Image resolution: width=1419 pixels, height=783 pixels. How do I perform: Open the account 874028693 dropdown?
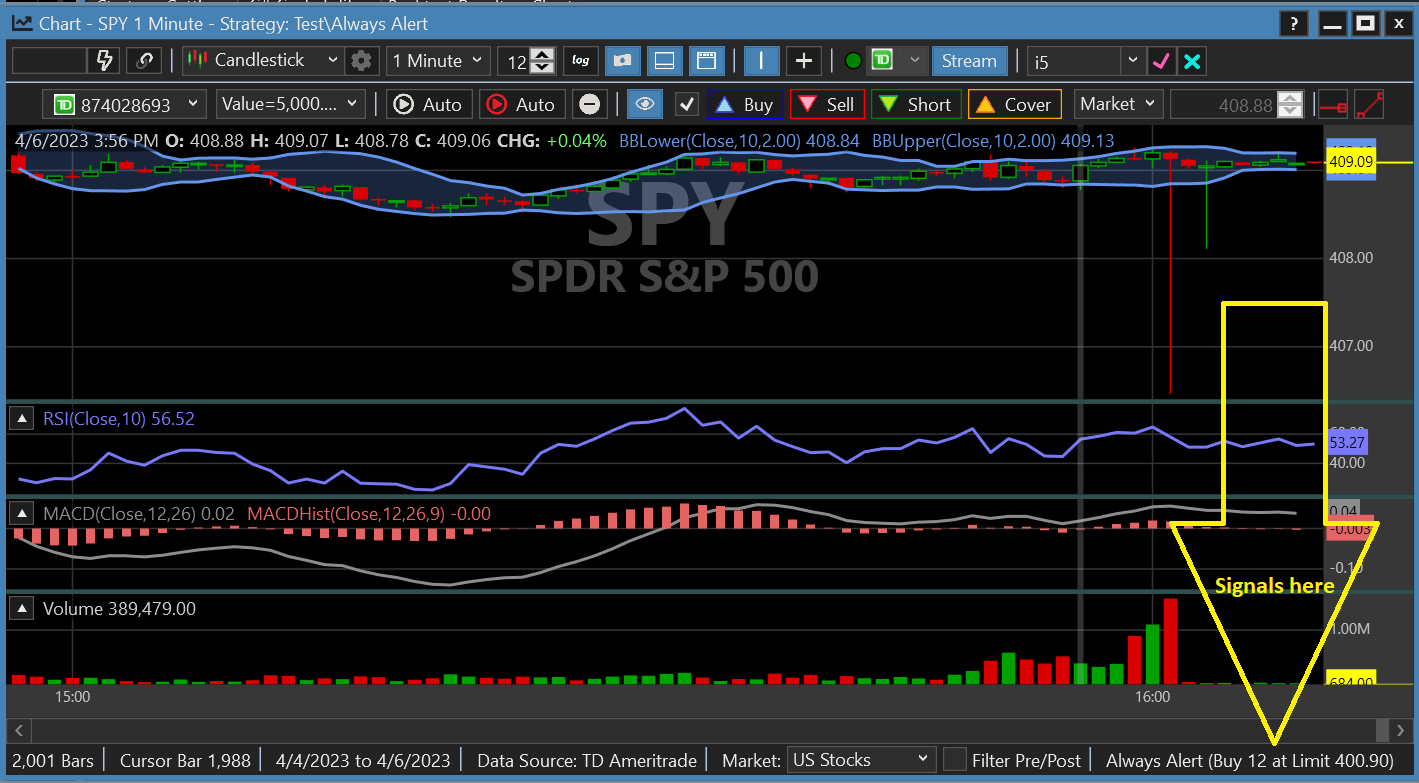pos(124,104)
